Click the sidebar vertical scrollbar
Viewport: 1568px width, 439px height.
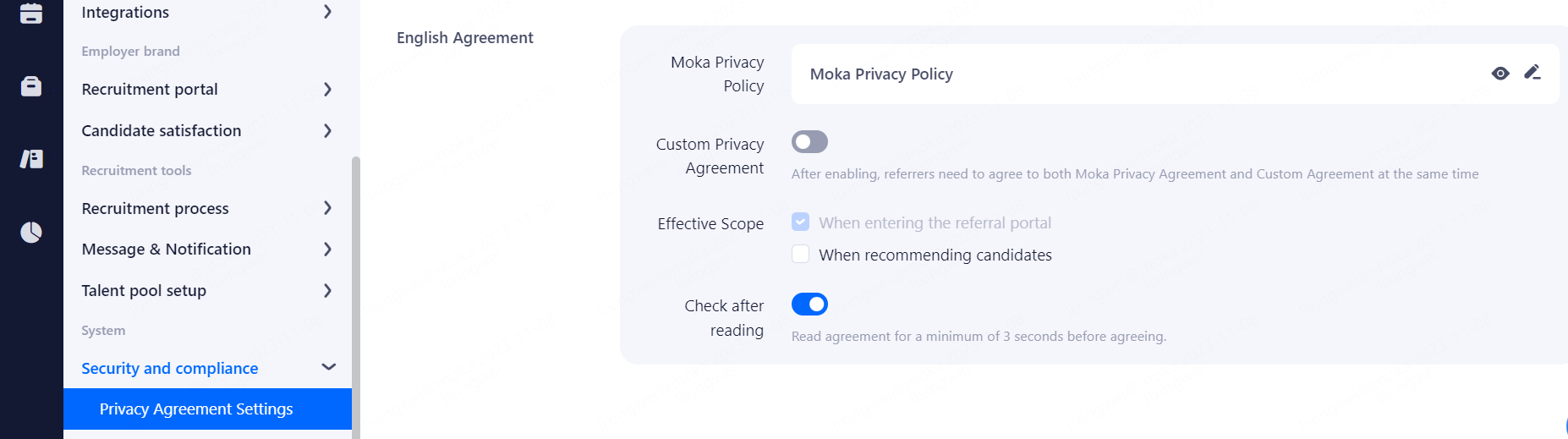(x=356, y=296)
